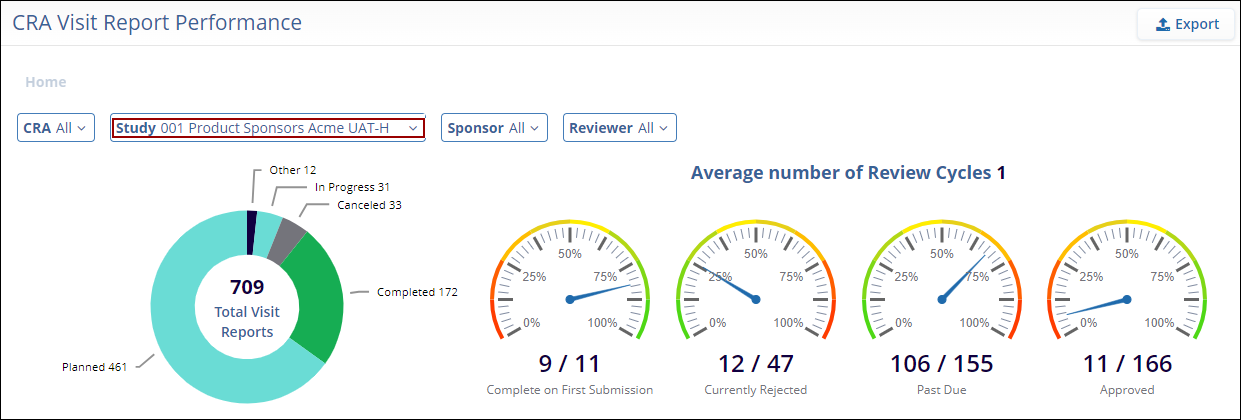Click the Planned 461 chart label
The image size is (1241, 420).
[x=94, y=367]
